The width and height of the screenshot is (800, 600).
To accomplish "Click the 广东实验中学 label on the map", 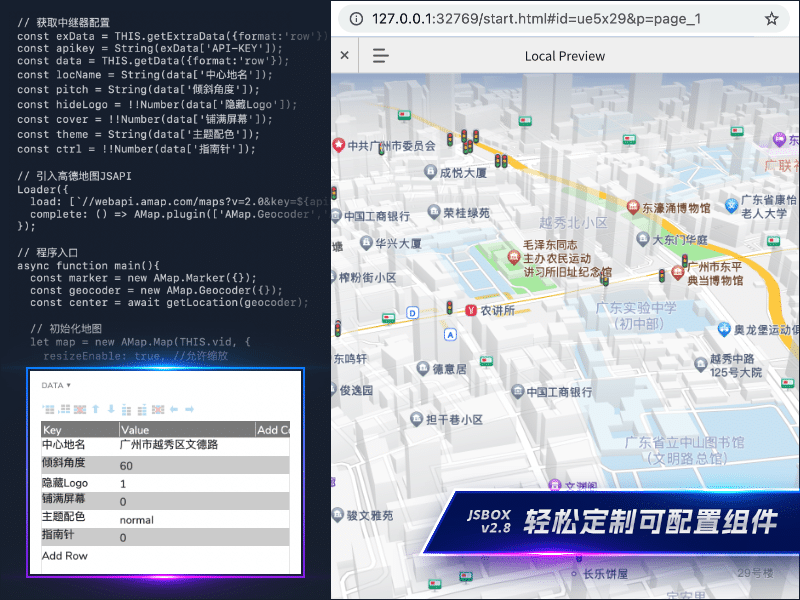I will click(x=638, y=315).
